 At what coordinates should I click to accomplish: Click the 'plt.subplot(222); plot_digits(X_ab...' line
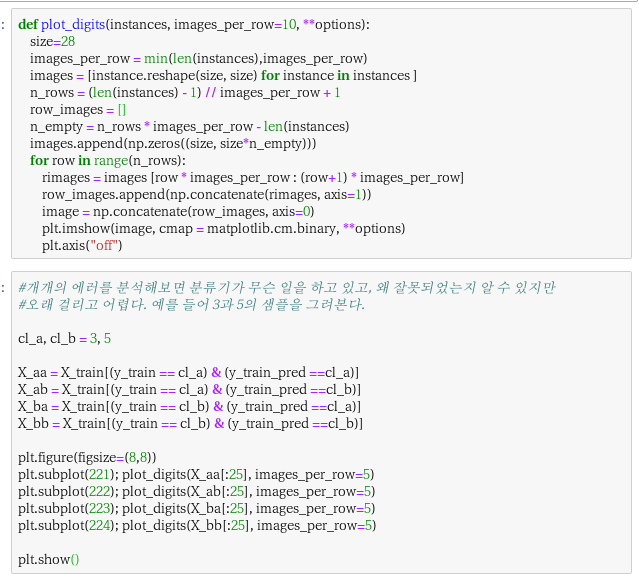click(196, 492)
